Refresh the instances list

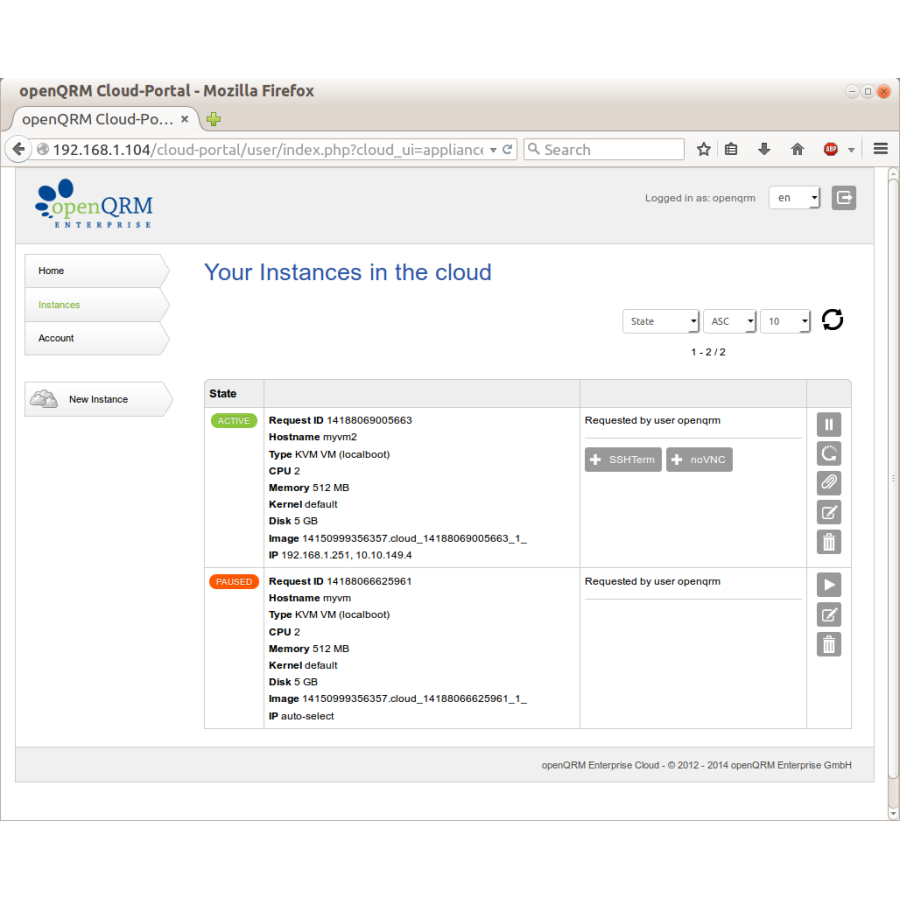pyautogui.click(x=832, y=320)
